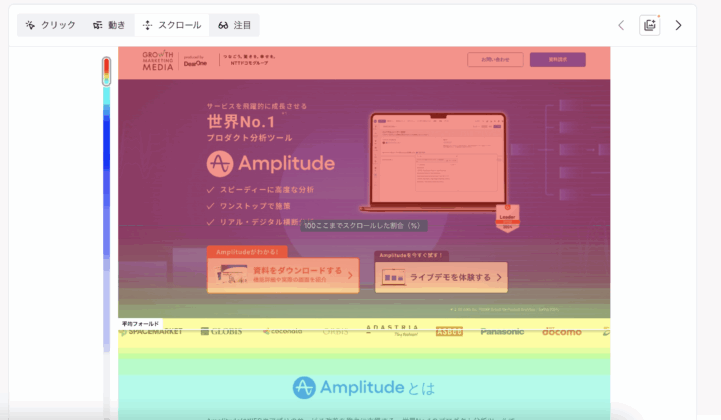Click the Amplitudeとは section heading

pos(364,387)
